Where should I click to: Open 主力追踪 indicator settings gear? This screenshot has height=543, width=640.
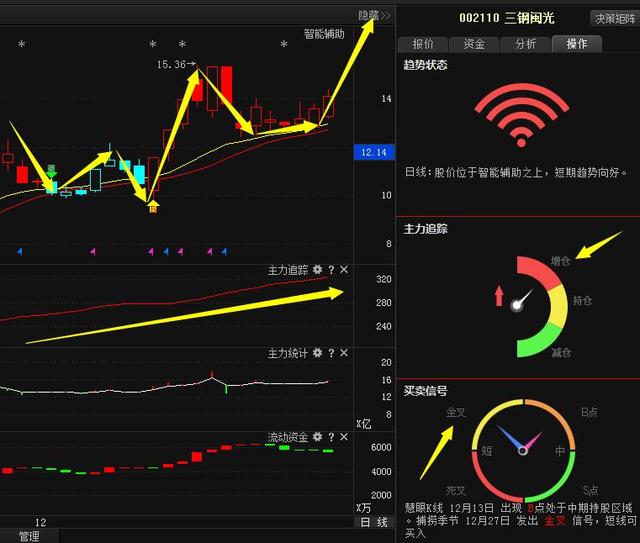[317, 270]
